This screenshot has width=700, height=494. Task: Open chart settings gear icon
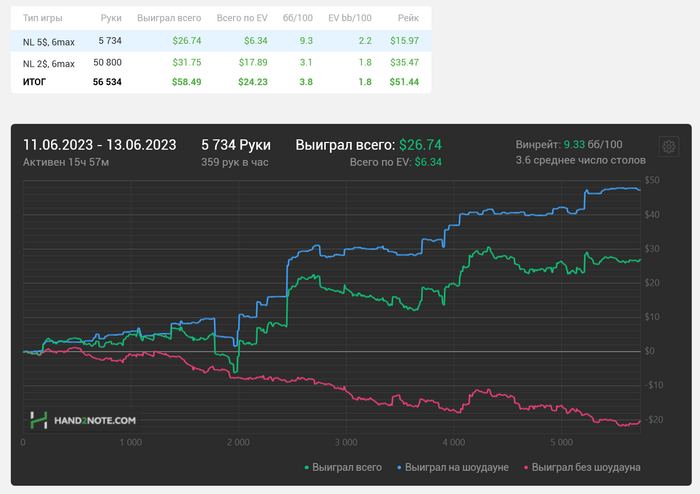click(x=668, y=146)
